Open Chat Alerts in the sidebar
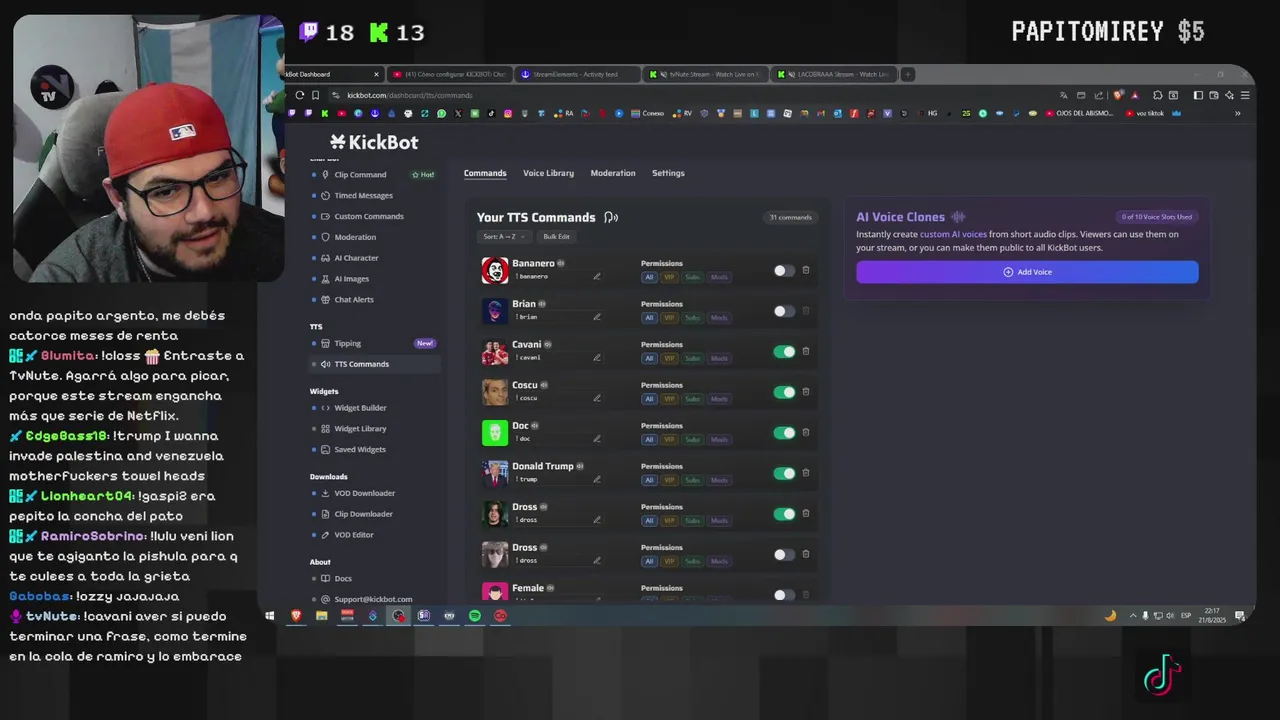Image resolution: width=1280 pixels, height=720 pixels. click(x=354, y=300)
